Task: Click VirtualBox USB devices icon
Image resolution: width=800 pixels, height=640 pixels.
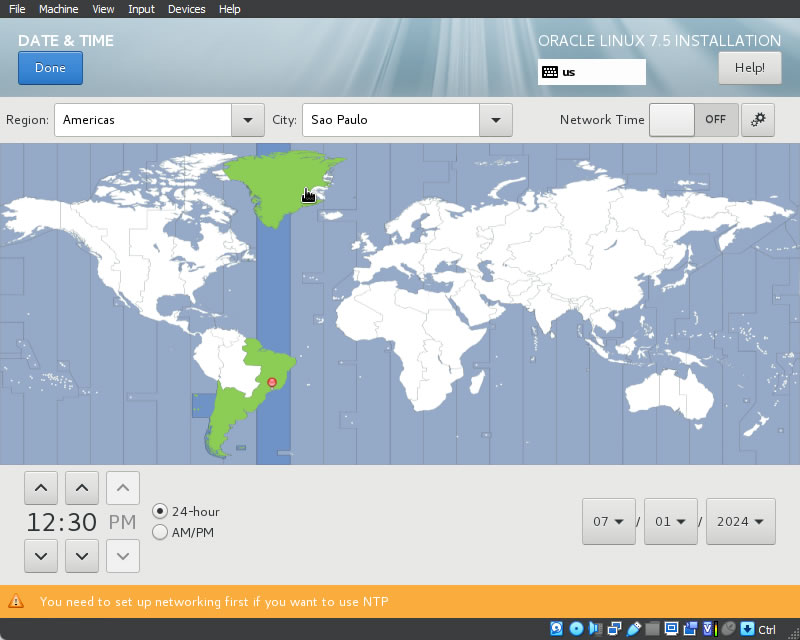Action: pyautogui.click(x=633, y=628)
